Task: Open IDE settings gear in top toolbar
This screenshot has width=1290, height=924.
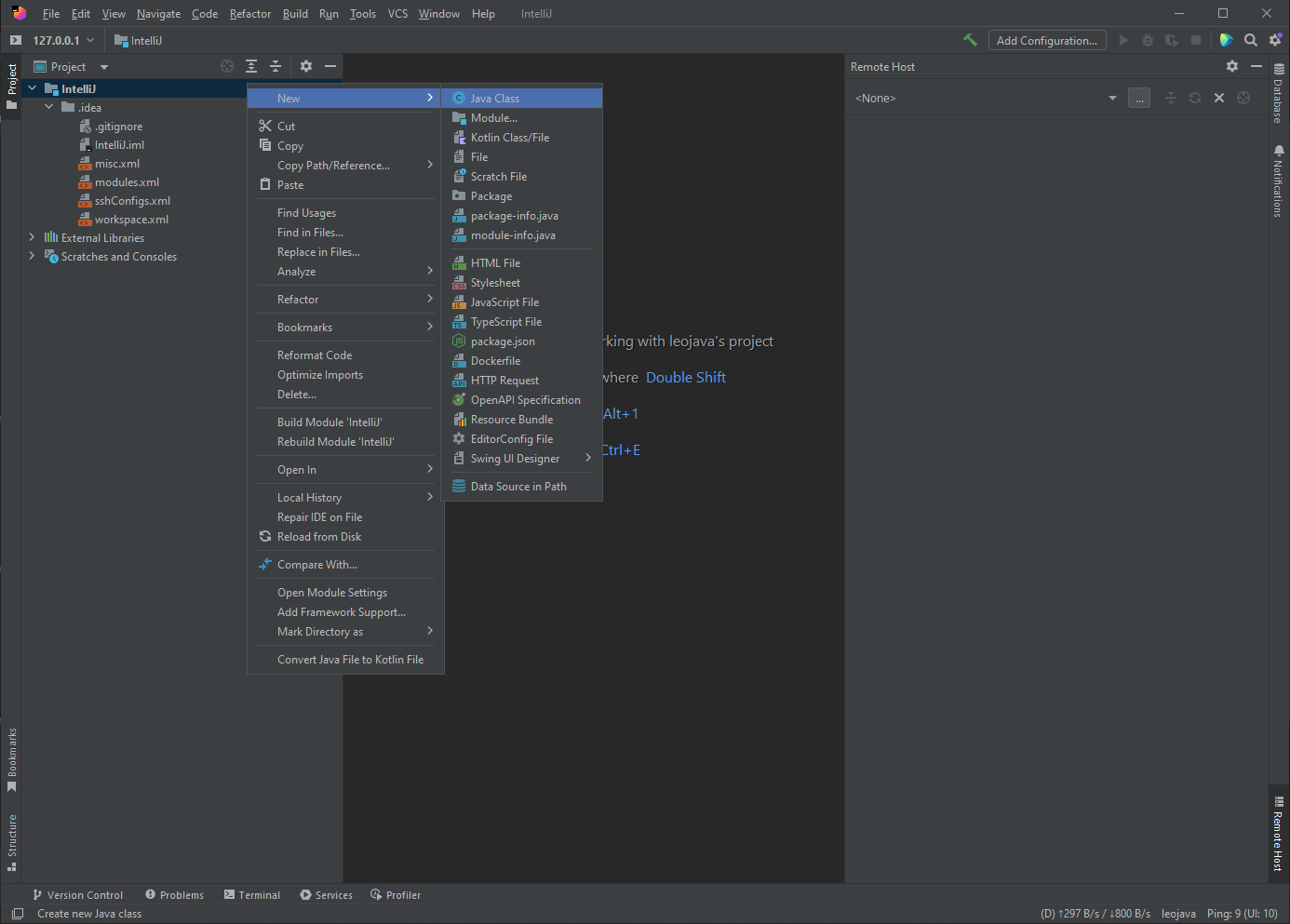Action: 1275,40
